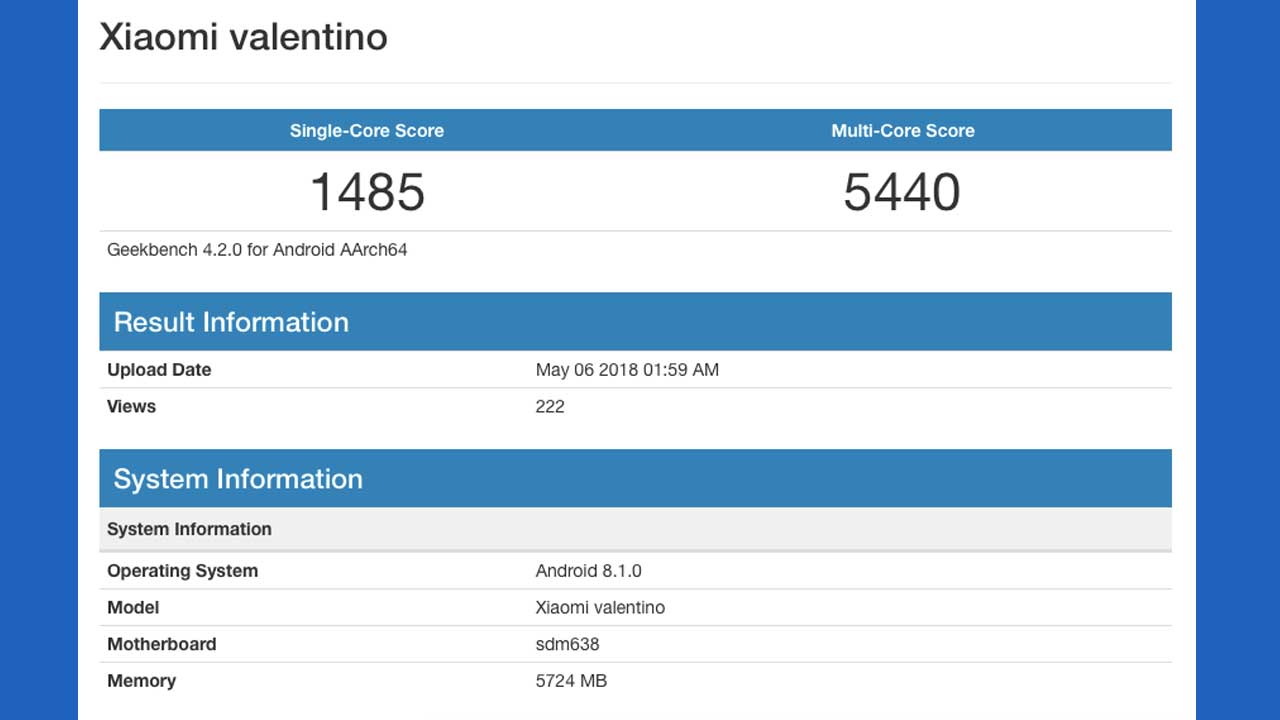Click the Android 8.1.0 value
This screenshot has width=1280, height=720.
[x=589, y=571]
